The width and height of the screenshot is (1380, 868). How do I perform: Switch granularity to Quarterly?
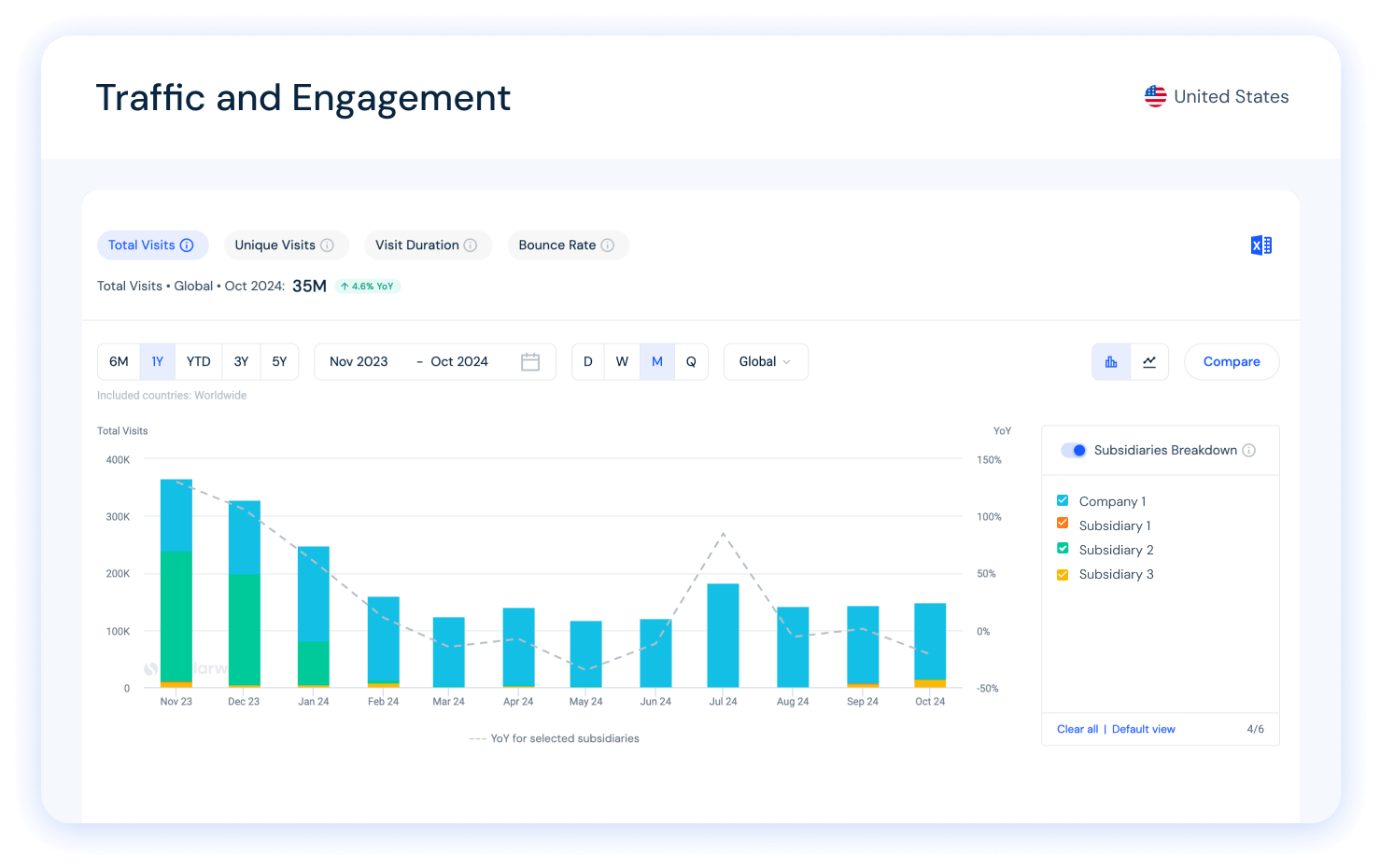691,361
